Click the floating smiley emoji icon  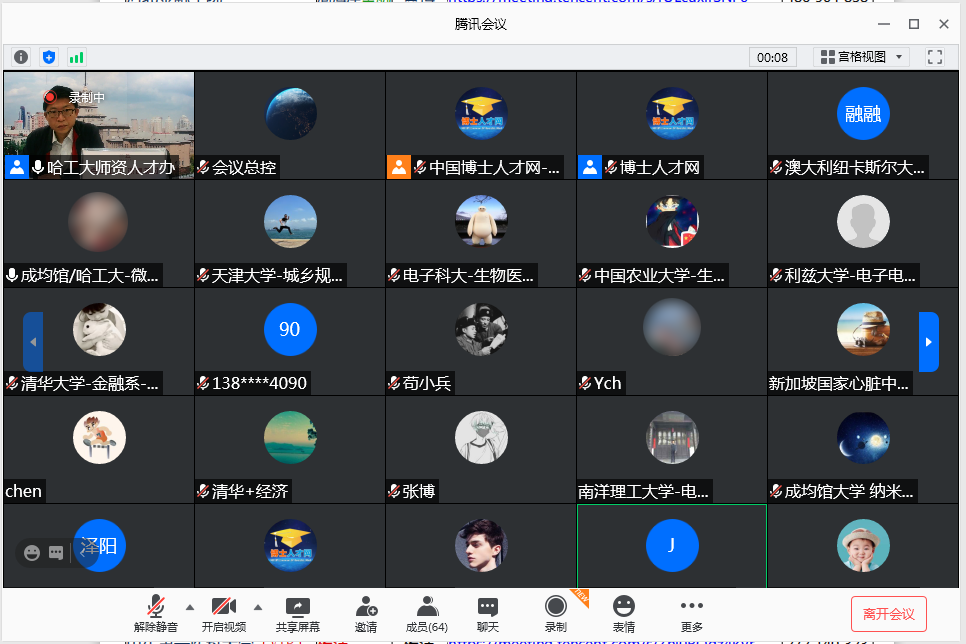click(32, 553)
